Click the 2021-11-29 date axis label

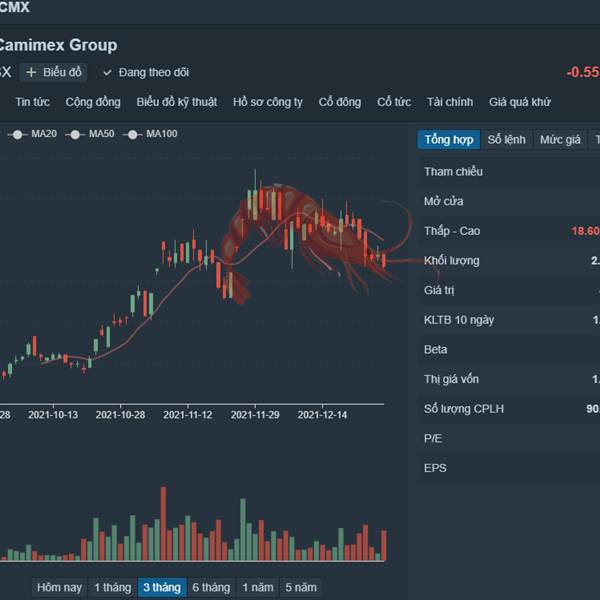(x=255, y=415)
